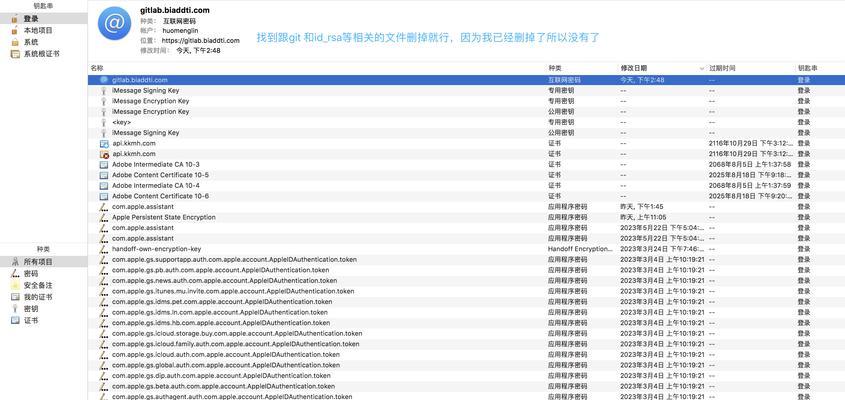Click the key icon beside <key>
Viewport: 845px width, 400px height.
pos(104,122)
